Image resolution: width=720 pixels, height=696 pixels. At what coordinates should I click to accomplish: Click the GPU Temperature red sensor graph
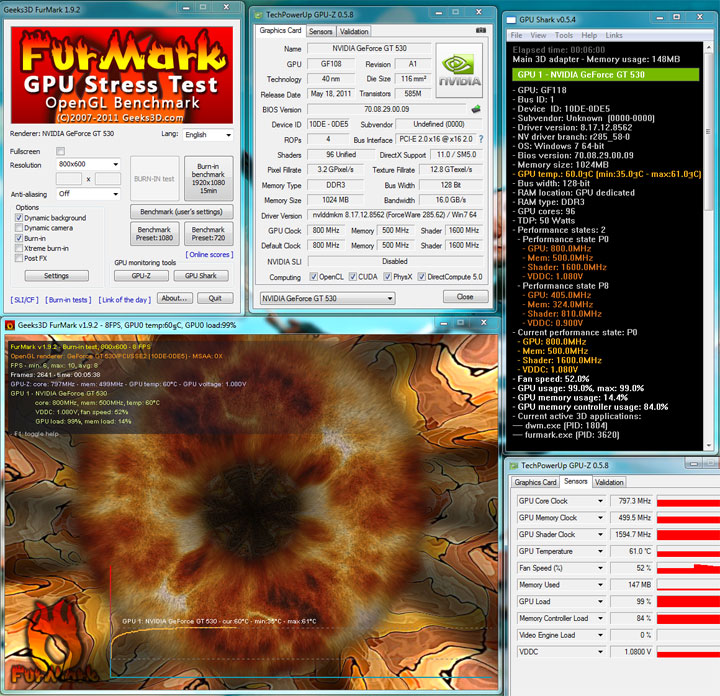[x=688, y=553]
